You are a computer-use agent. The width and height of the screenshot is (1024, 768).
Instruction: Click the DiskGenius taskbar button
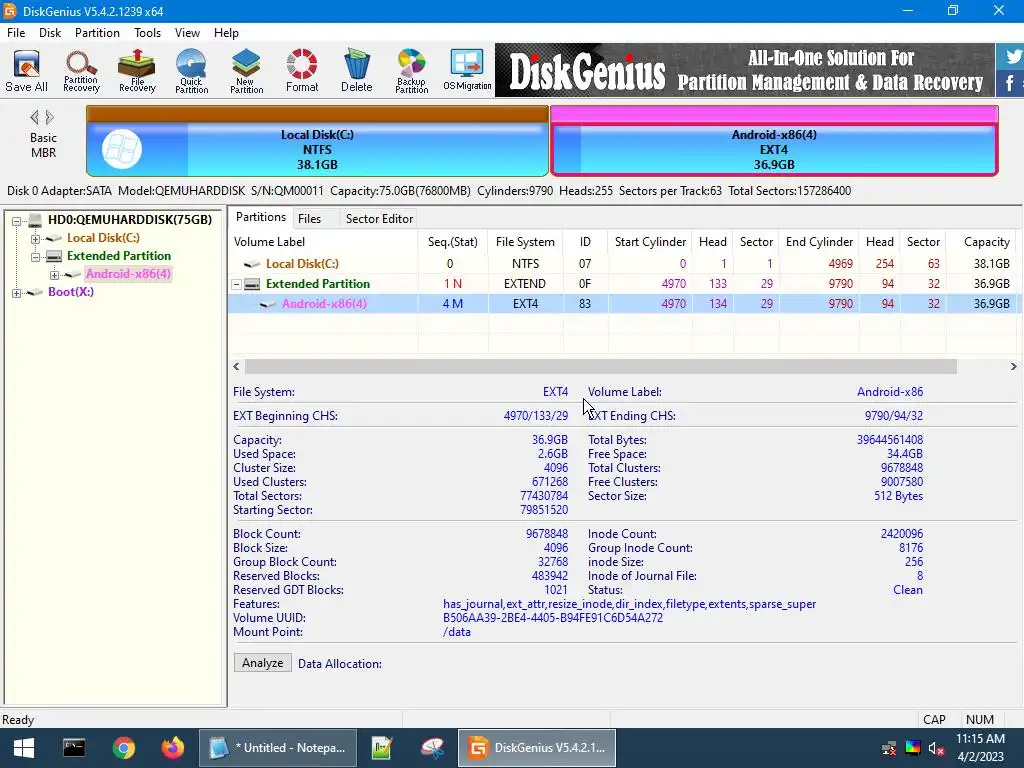tap(536, 748)
